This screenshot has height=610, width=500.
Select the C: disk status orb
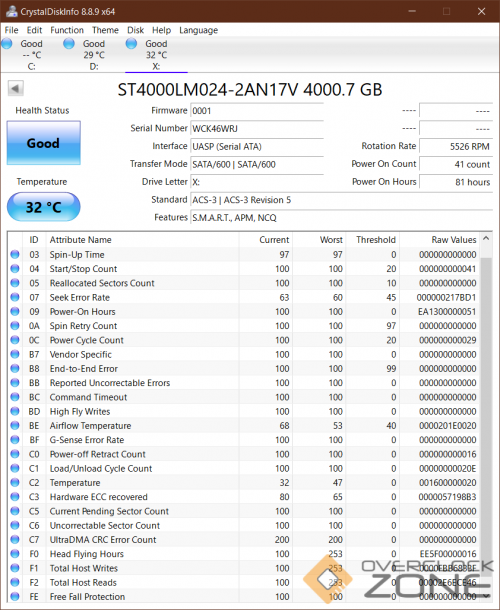coord(7,44)
